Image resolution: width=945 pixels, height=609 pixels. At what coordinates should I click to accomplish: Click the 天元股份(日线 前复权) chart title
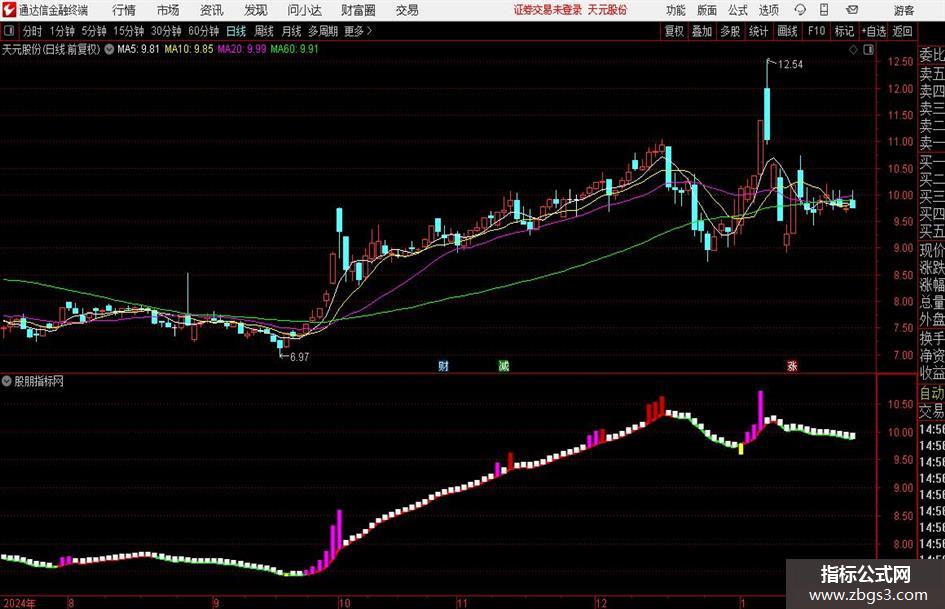pyautogui.click(x=51, y=49)
